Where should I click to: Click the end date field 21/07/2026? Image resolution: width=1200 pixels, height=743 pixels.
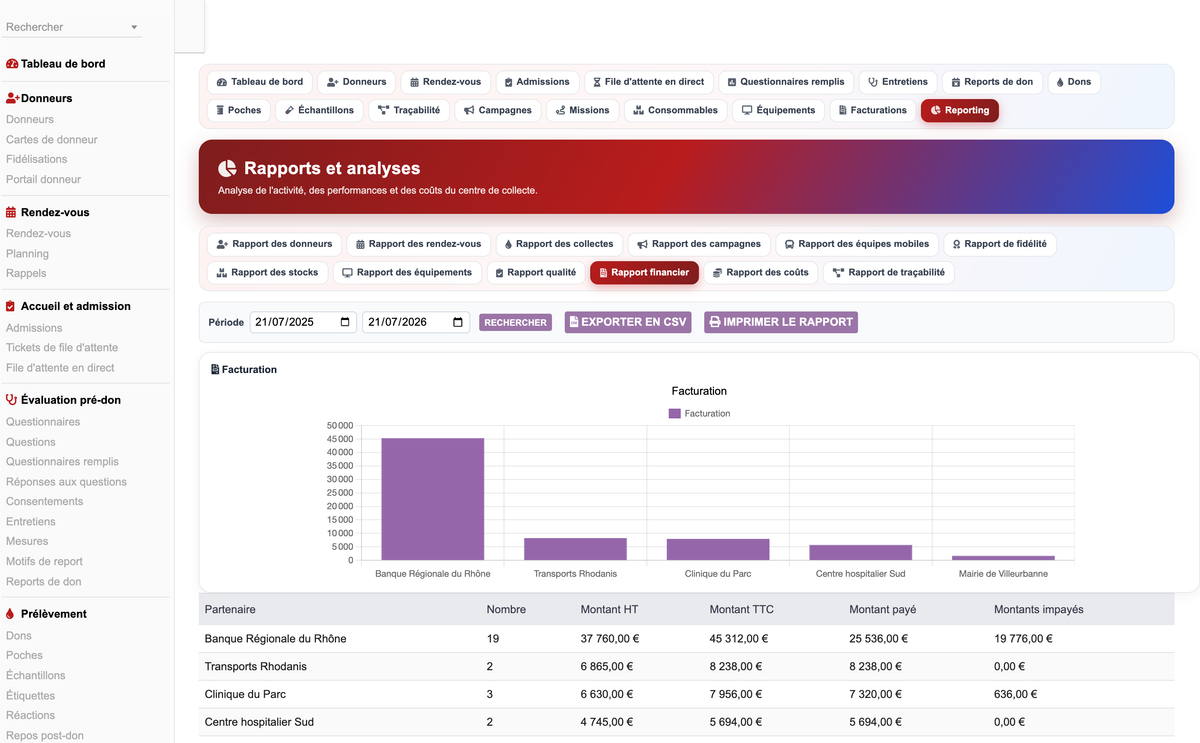click(x=416, y=322)
